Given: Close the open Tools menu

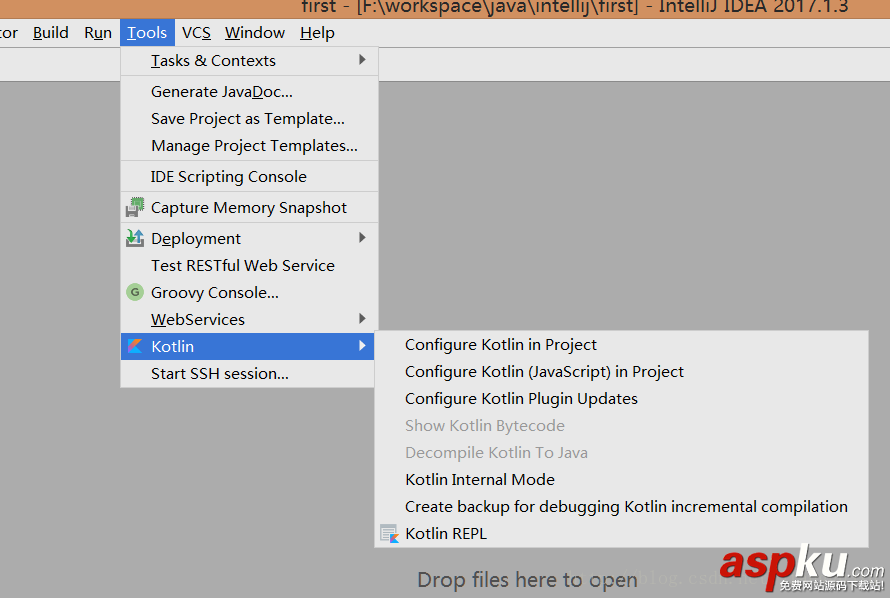Looking at the screenshot, I should point(147,33).
